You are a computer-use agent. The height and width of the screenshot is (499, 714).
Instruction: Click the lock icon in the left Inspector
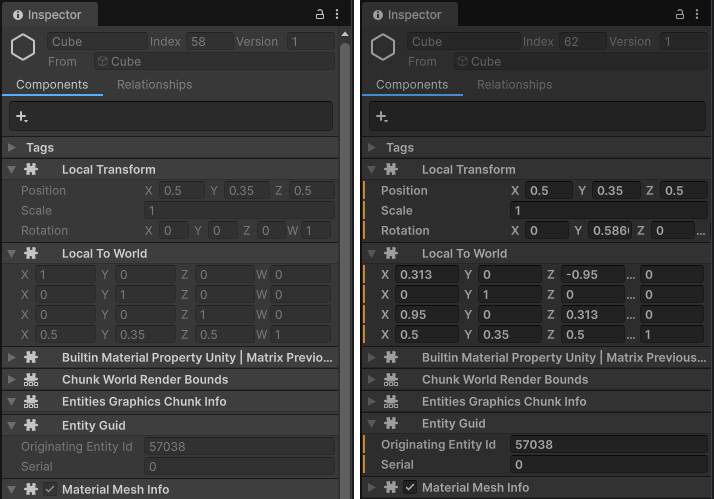click(320, 14)
